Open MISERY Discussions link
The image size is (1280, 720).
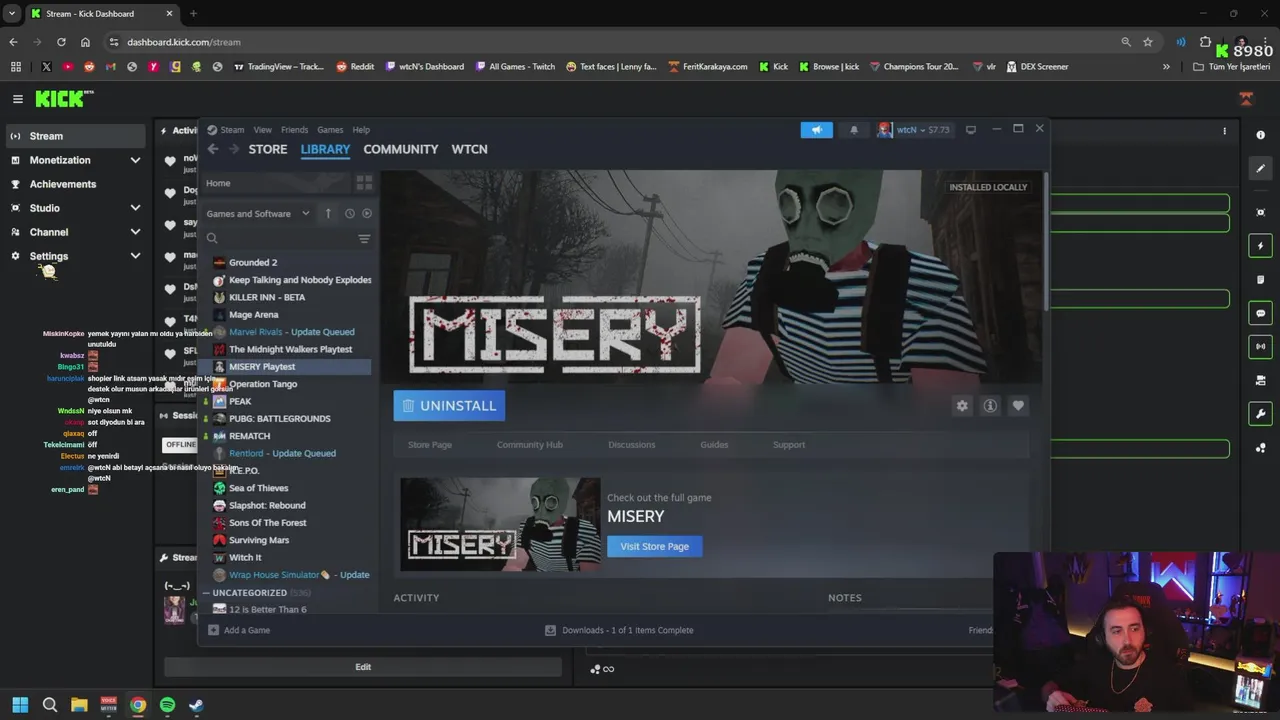632,445
